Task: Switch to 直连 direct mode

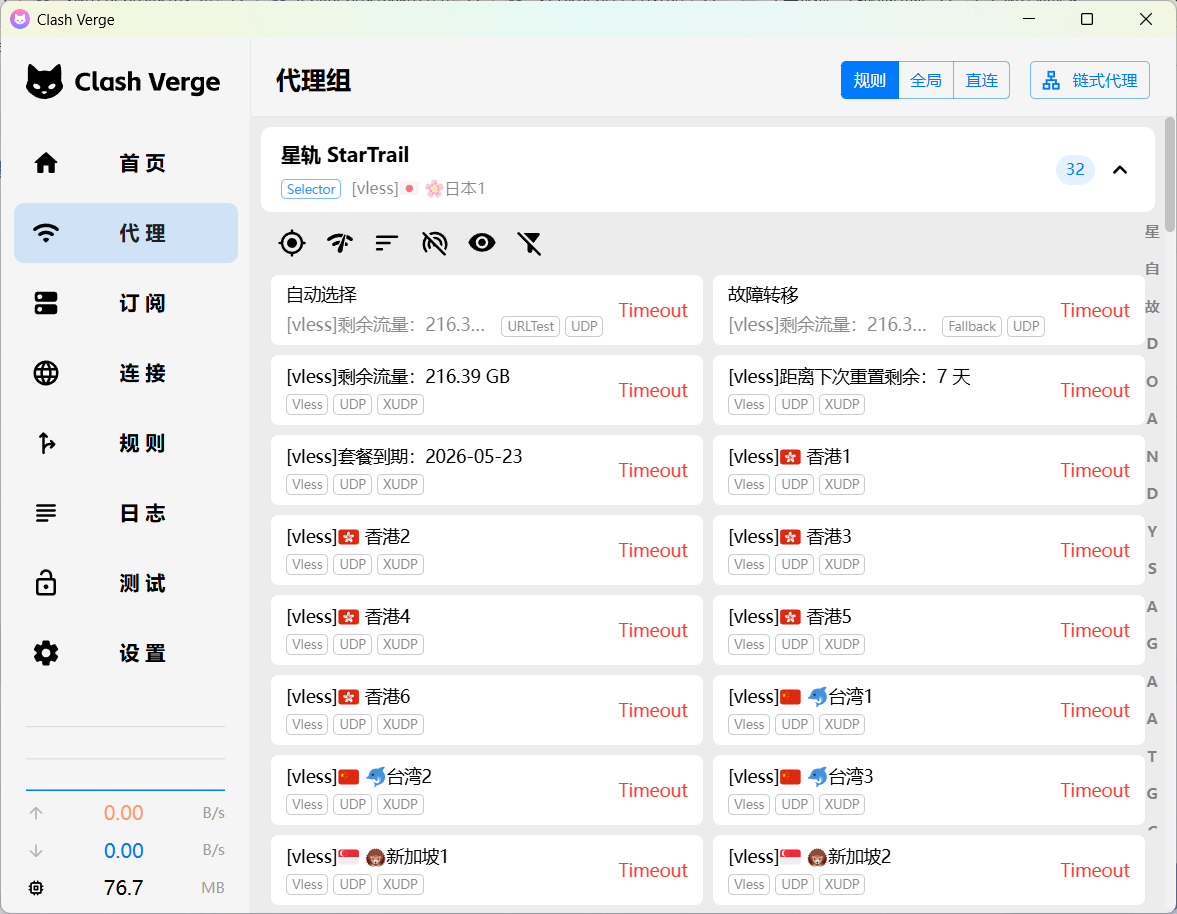Action: pyautogui.click(x=981, y=81)
